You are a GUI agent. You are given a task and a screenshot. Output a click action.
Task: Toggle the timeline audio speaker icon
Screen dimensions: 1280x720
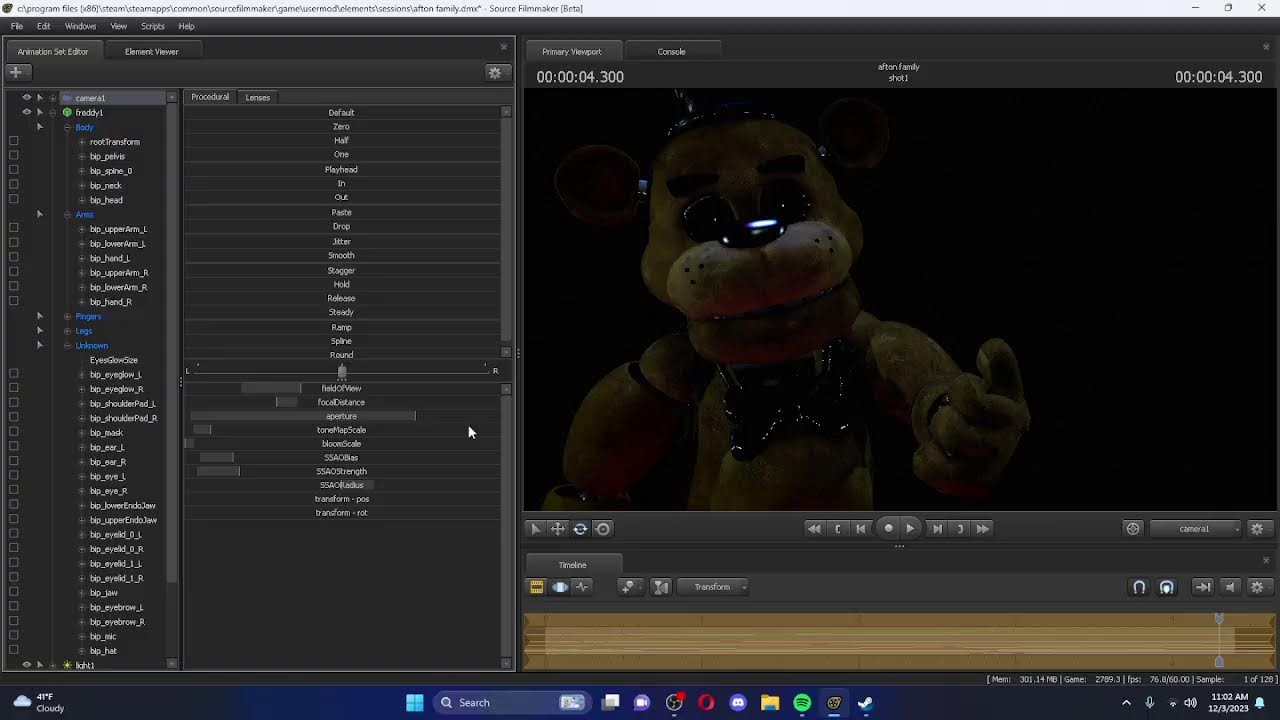1231,587
